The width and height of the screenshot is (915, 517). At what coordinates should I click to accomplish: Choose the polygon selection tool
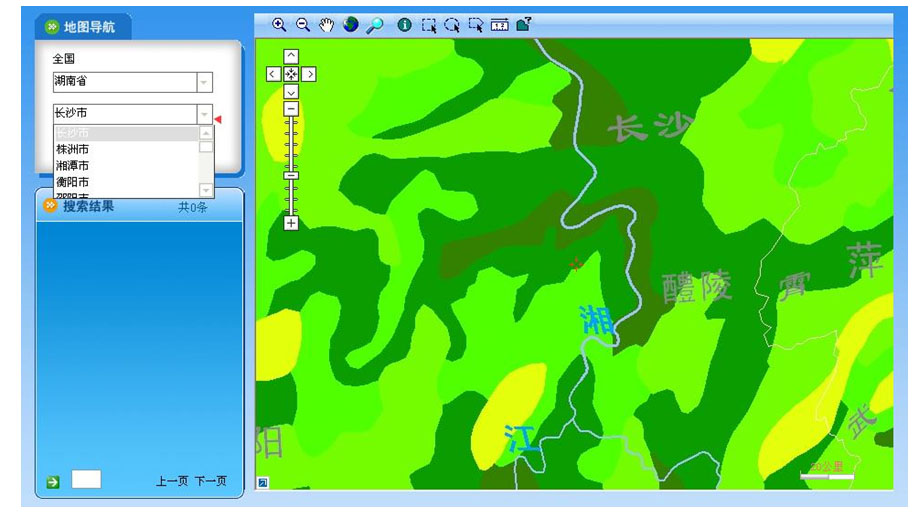coord(476,25)
